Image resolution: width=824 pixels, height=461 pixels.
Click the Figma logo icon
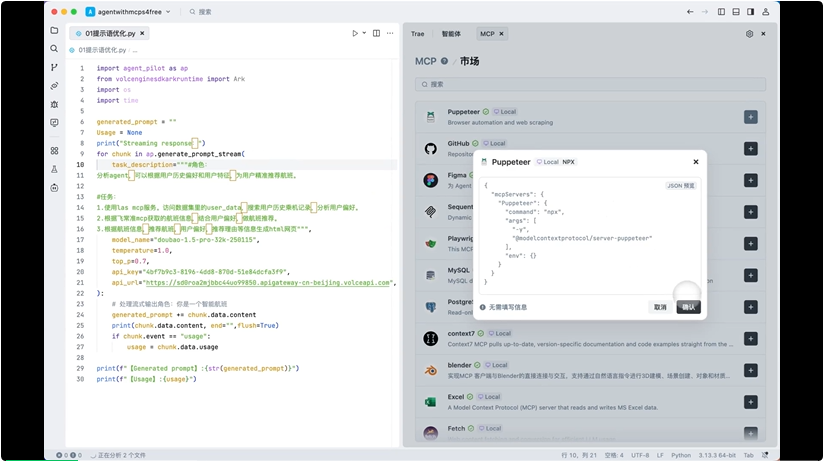(430, 180)
